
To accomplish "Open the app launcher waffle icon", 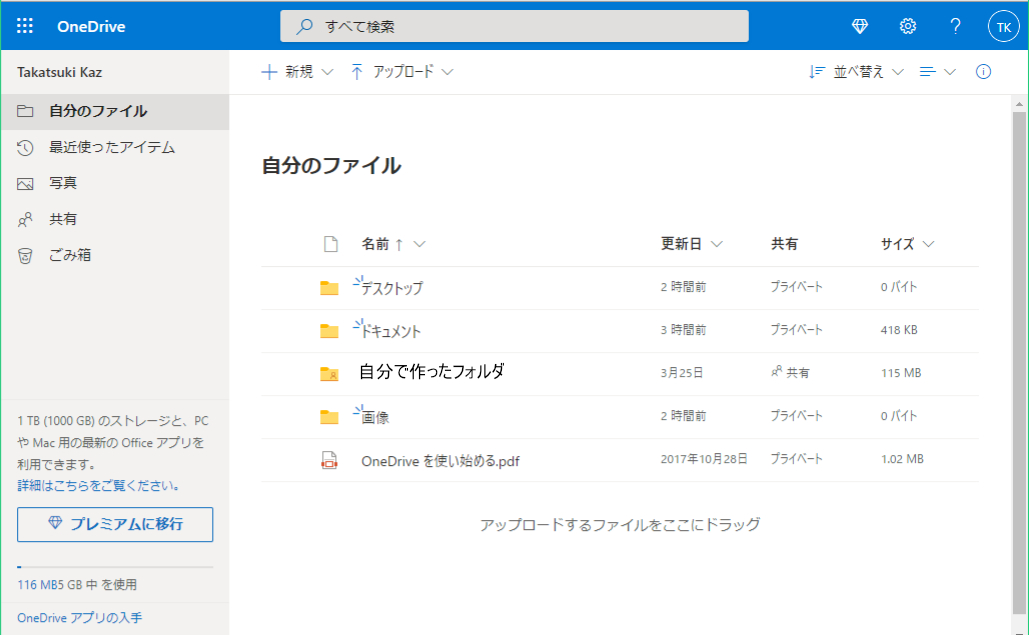I will point(25,26).
